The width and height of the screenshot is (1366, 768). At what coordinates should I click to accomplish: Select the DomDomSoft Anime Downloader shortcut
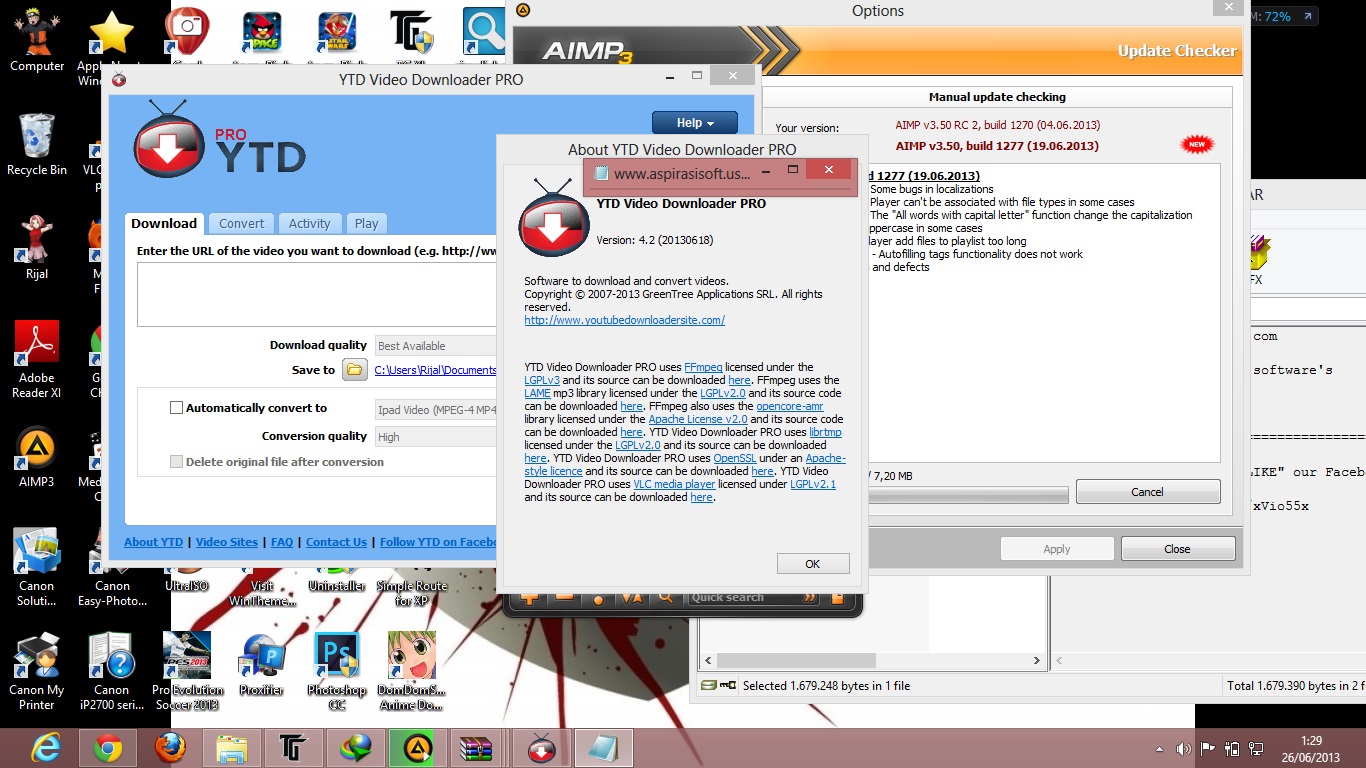412,672
